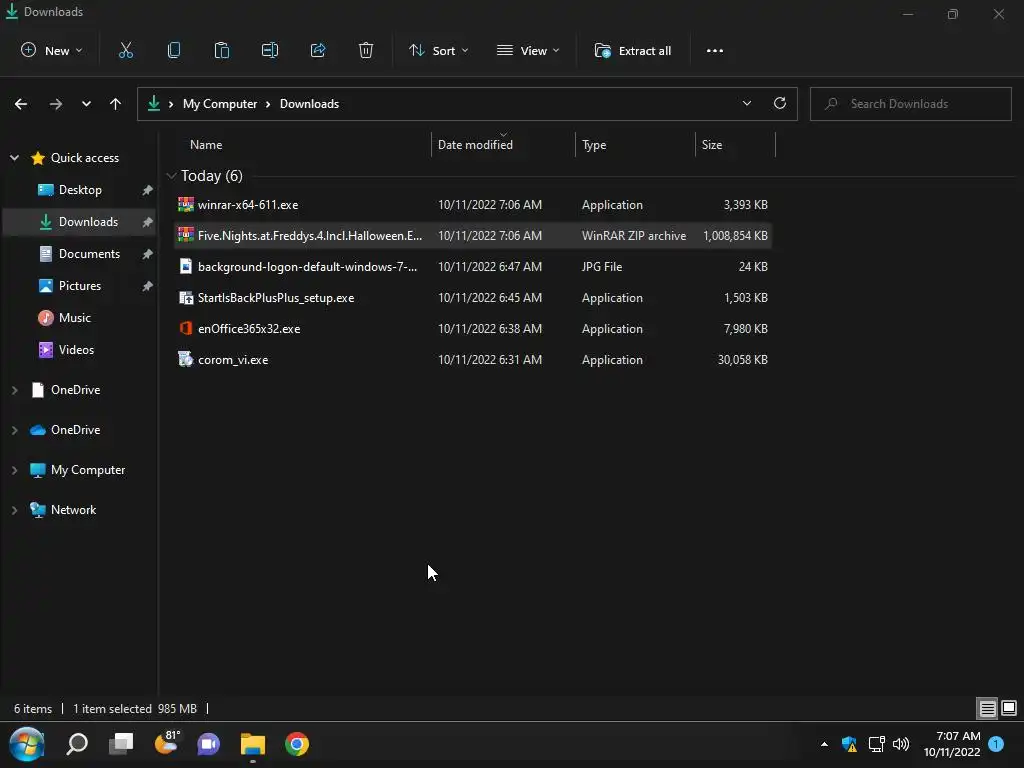Click My Computer in the address breadcrumb
Image resolution: width=1024 pixels, height=768 pixels.
pyautogui.click(x=220, y=104)
